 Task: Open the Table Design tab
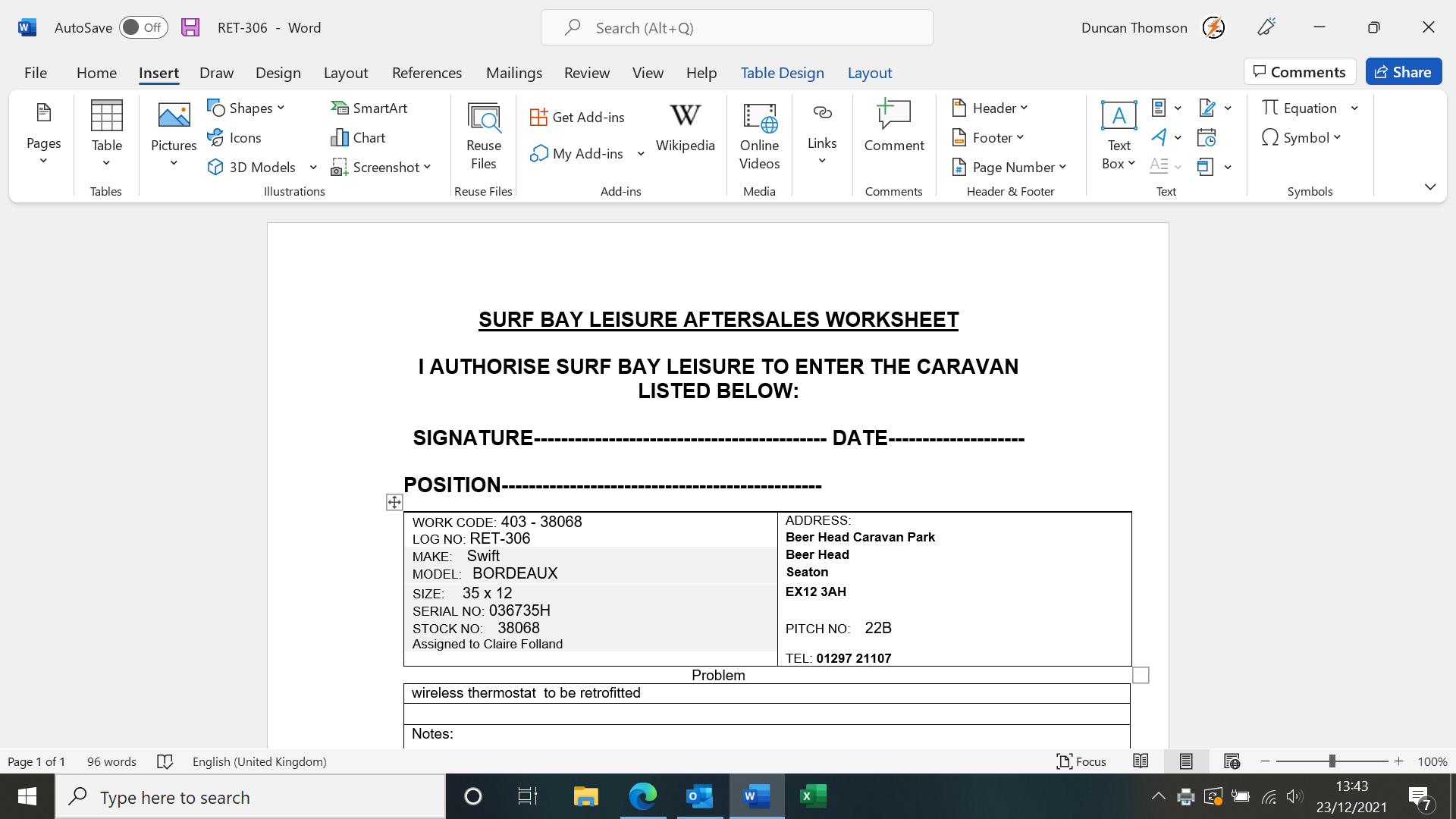[782, 73]
